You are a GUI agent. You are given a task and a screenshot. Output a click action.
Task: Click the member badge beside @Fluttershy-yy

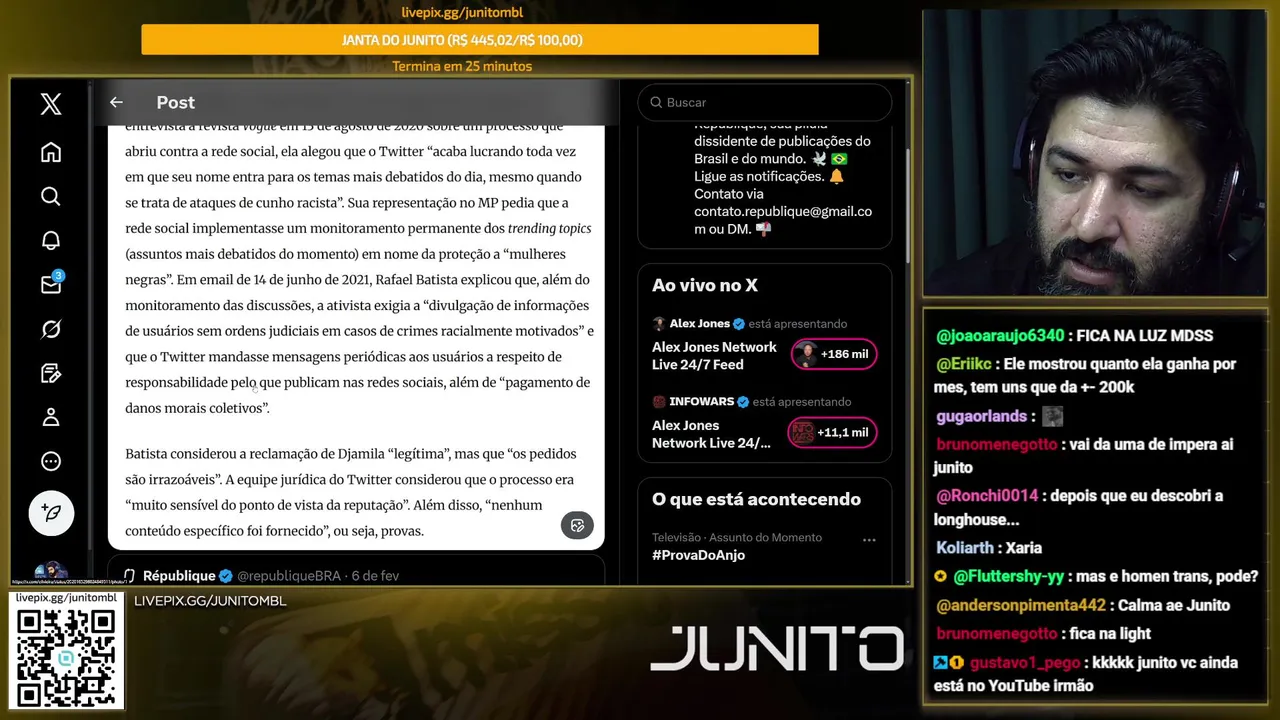tap(940, 577)
